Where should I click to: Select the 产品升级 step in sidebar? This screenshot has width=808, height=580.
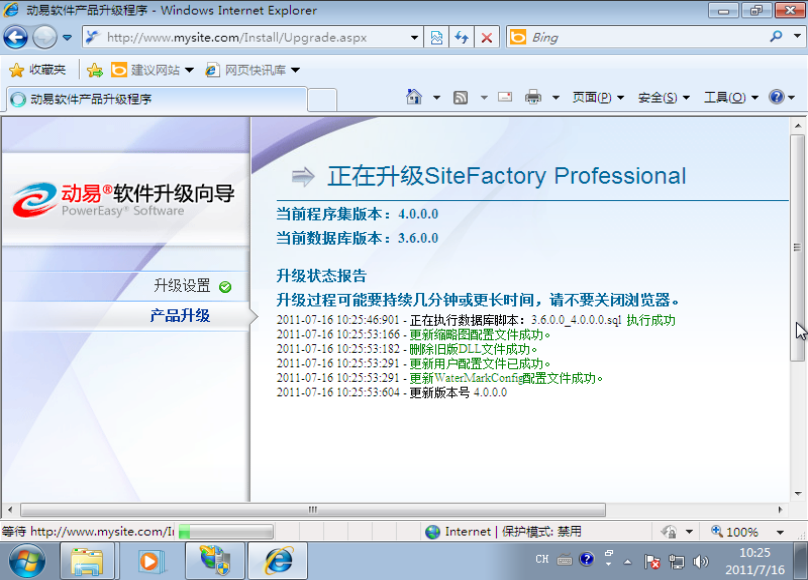pyautogui.click(x=180, y=316)
